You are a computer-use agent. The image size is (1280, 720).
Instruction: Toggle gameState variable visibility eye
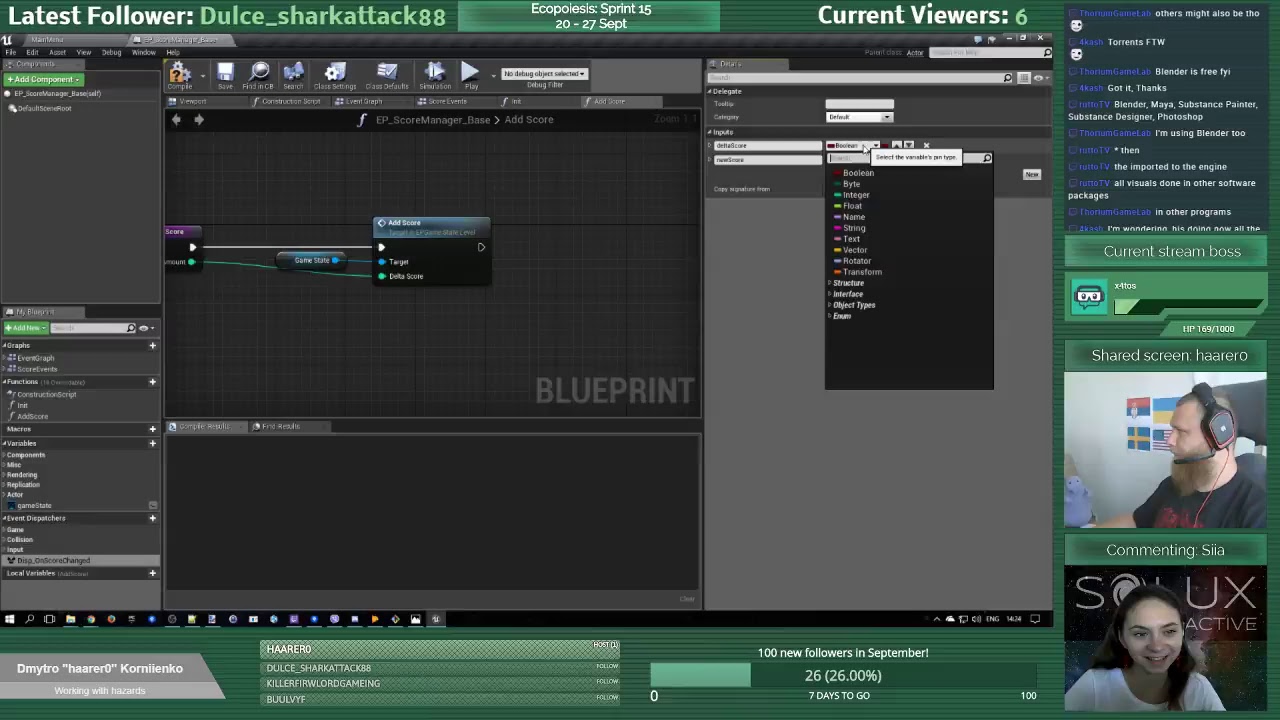[x=153, y=506]
